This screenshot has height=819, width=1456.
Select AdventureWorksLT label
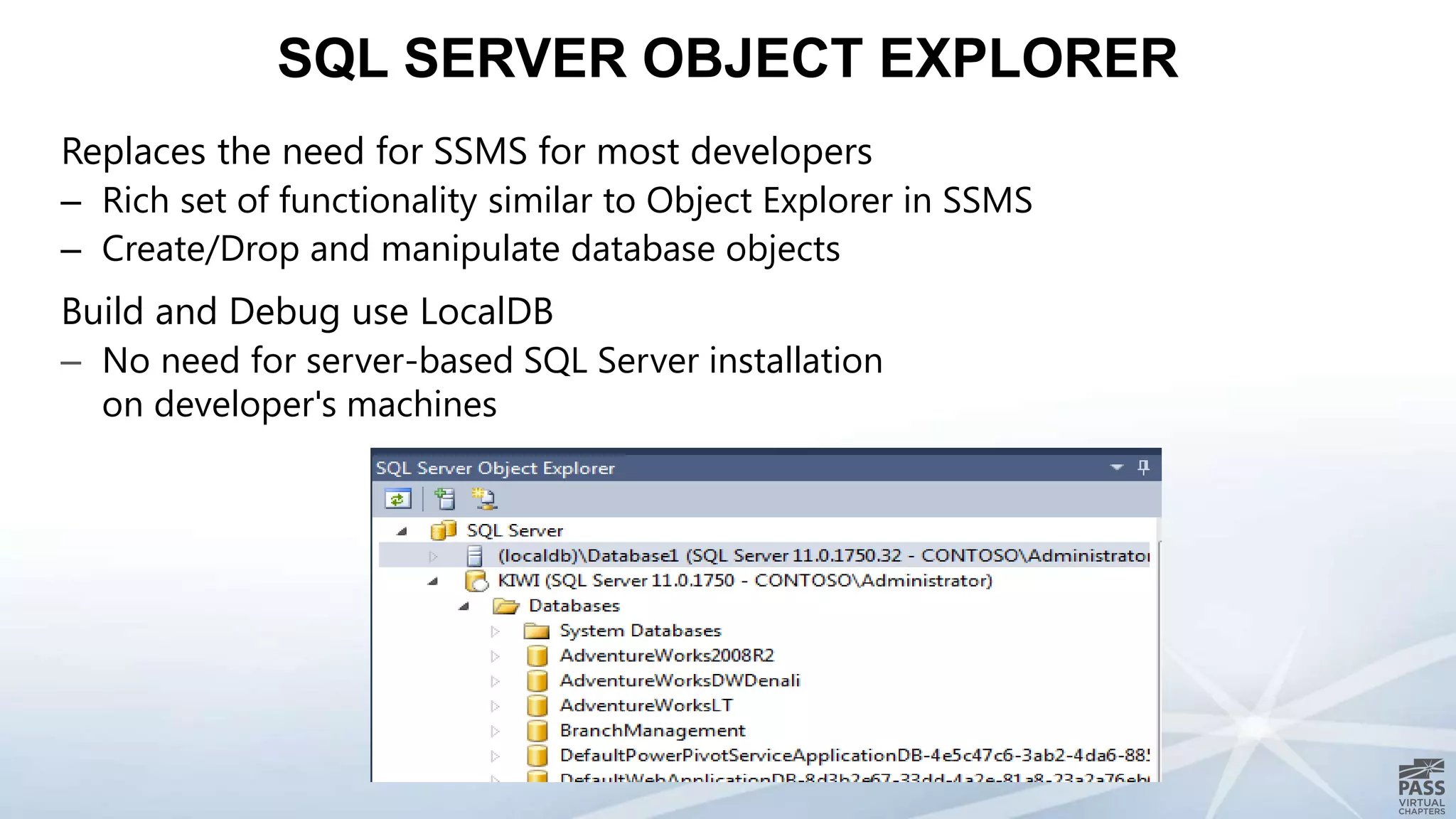click(x=646, y=705)
